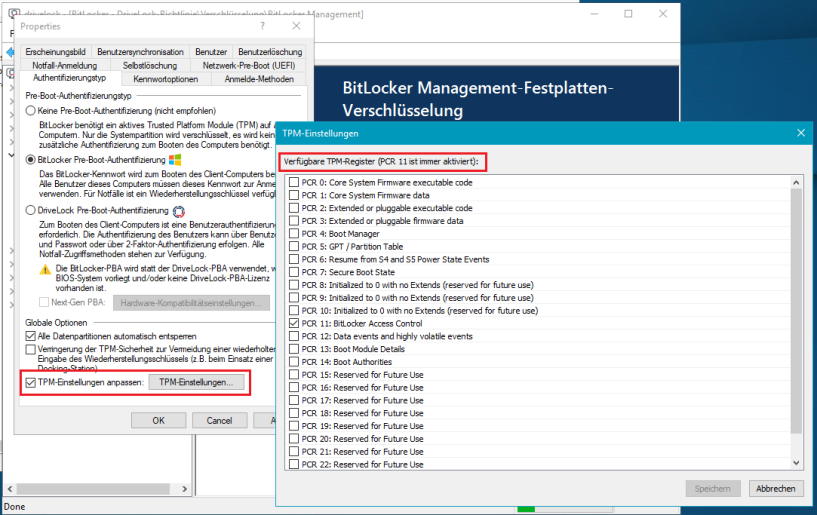Viewport: 817px width, 515px height.
Task: Close the Properties dialog with X
Action: tap(296, 26)
